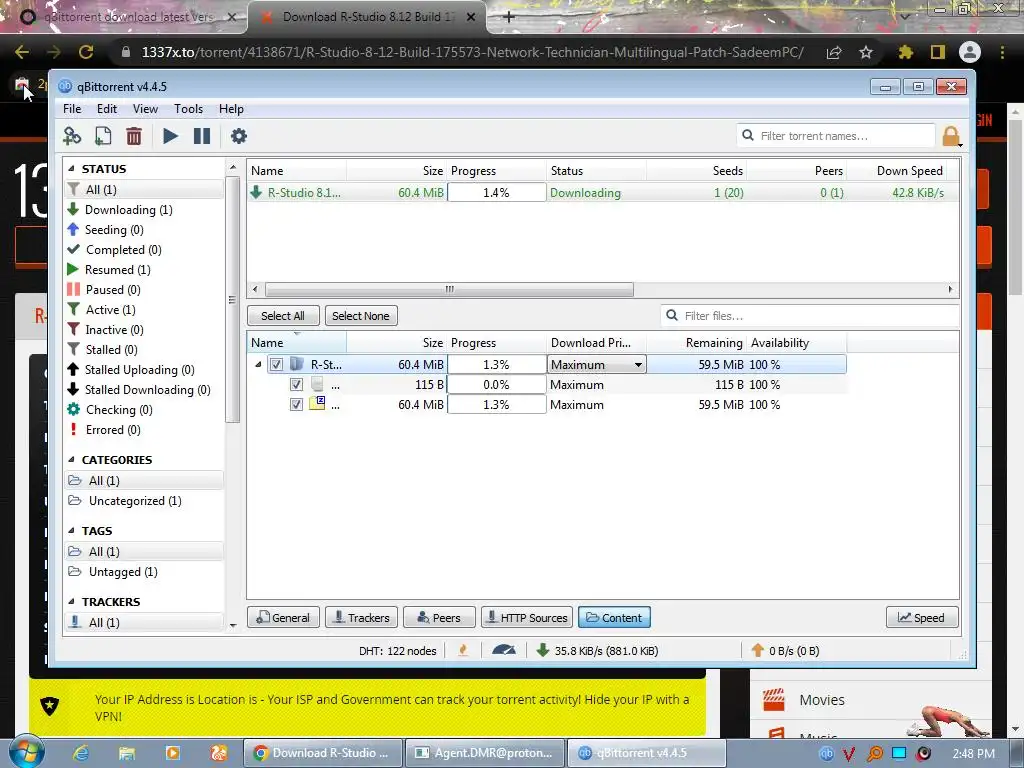Open the Windows Start button

[x=26, y=752]
